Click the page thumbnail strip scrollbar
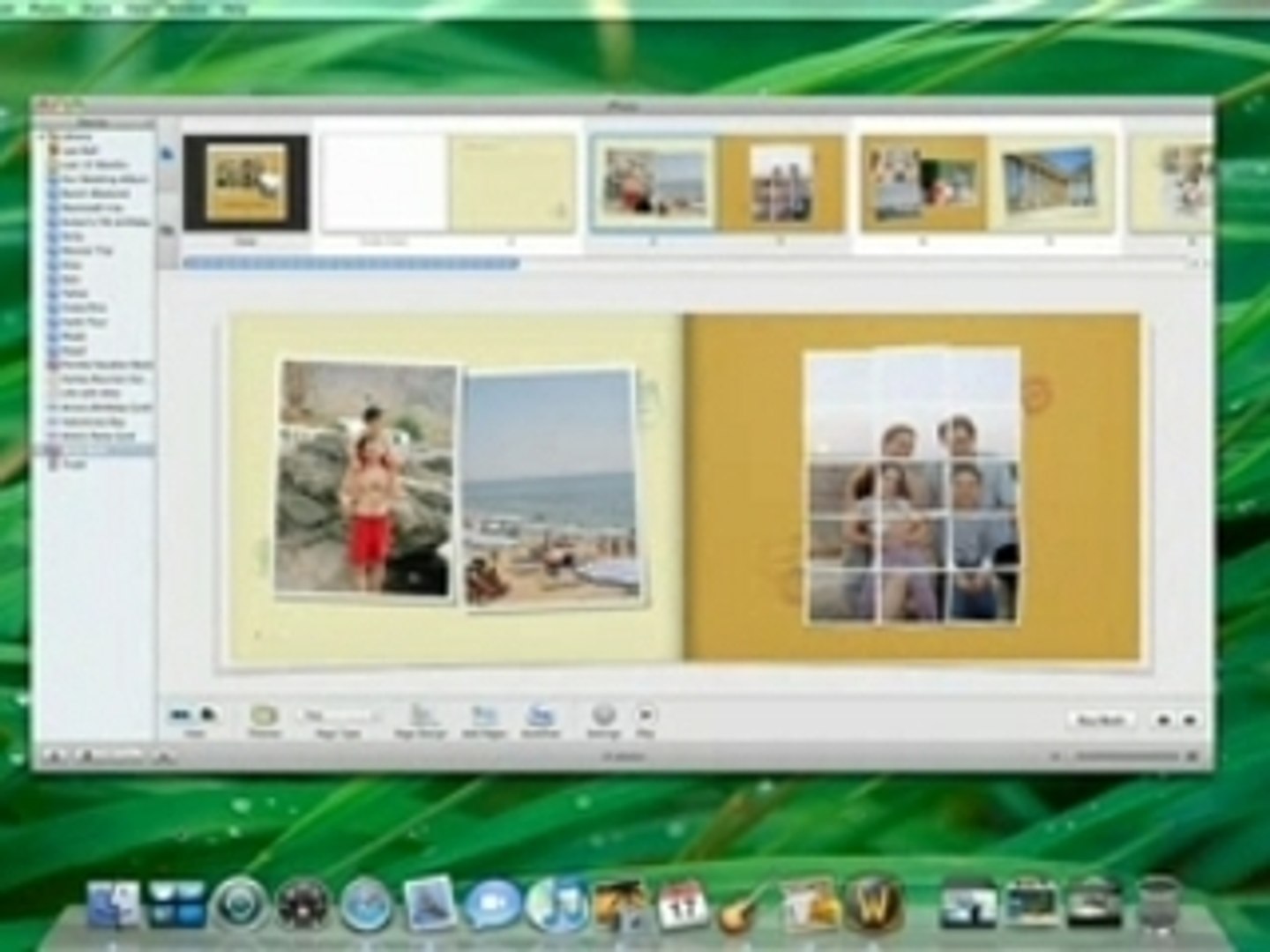 coord(351,263)
